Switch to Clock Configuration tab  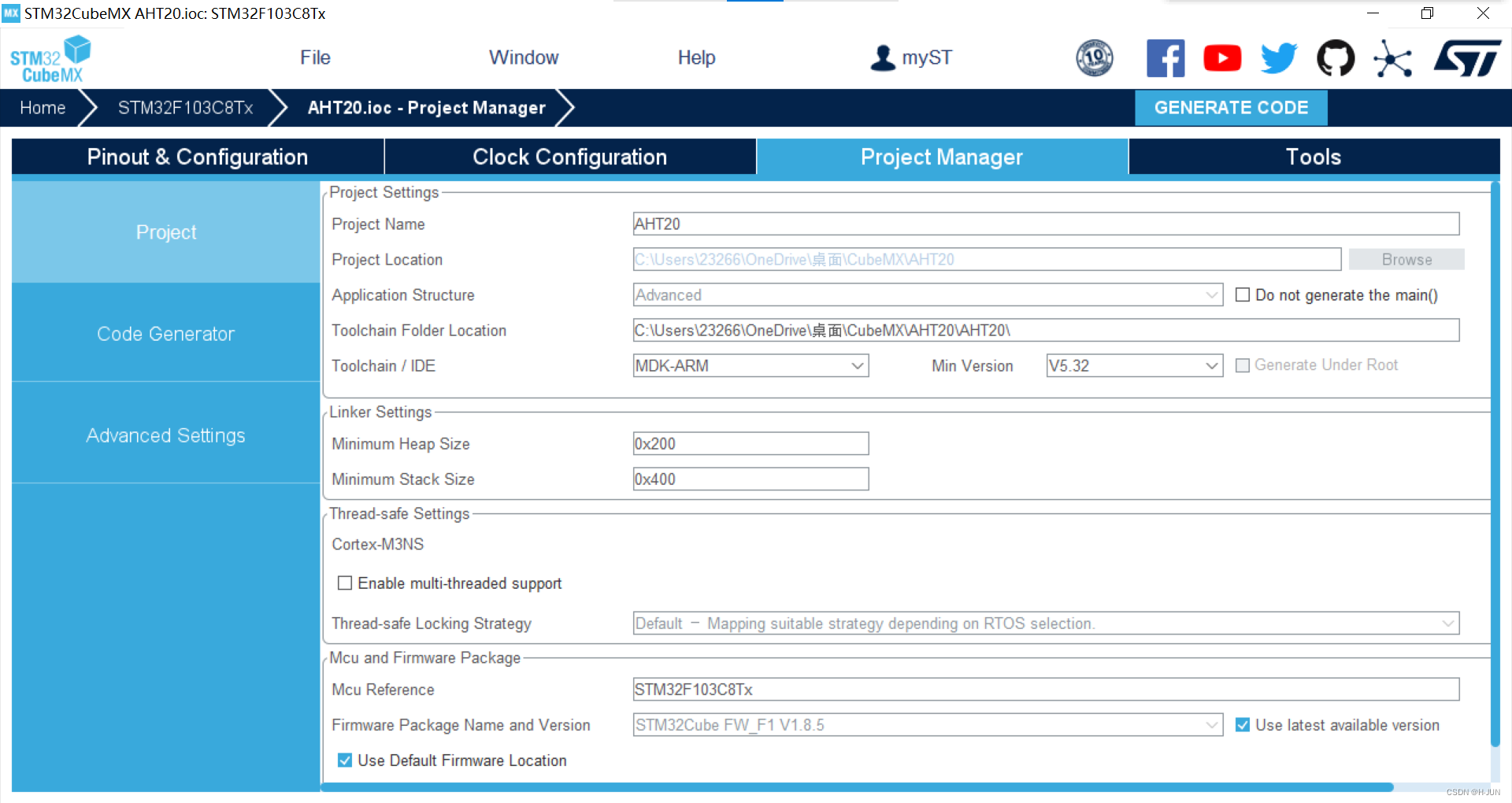point(570,157)
